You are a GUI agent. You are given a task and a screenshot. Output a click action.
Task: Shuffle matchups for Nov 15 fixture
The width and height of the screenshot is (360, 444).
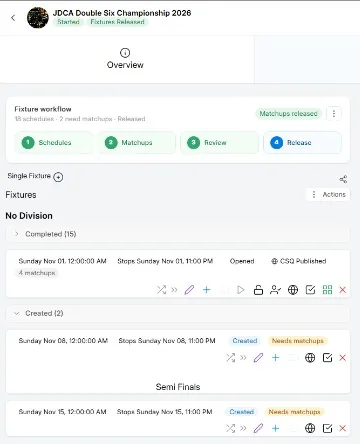click(x=230, y=428)
